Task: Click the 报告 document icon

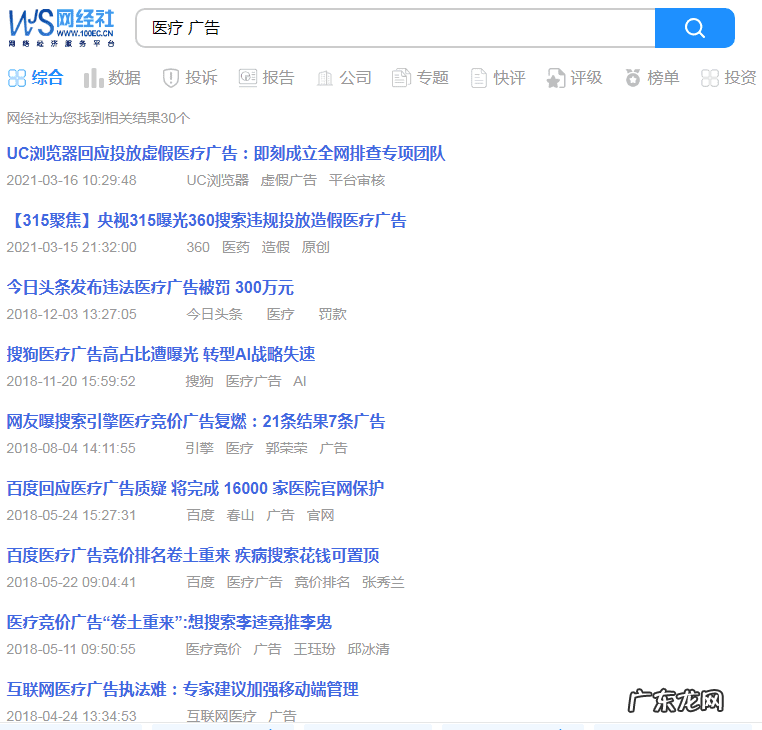Action: tap(248, 78)
